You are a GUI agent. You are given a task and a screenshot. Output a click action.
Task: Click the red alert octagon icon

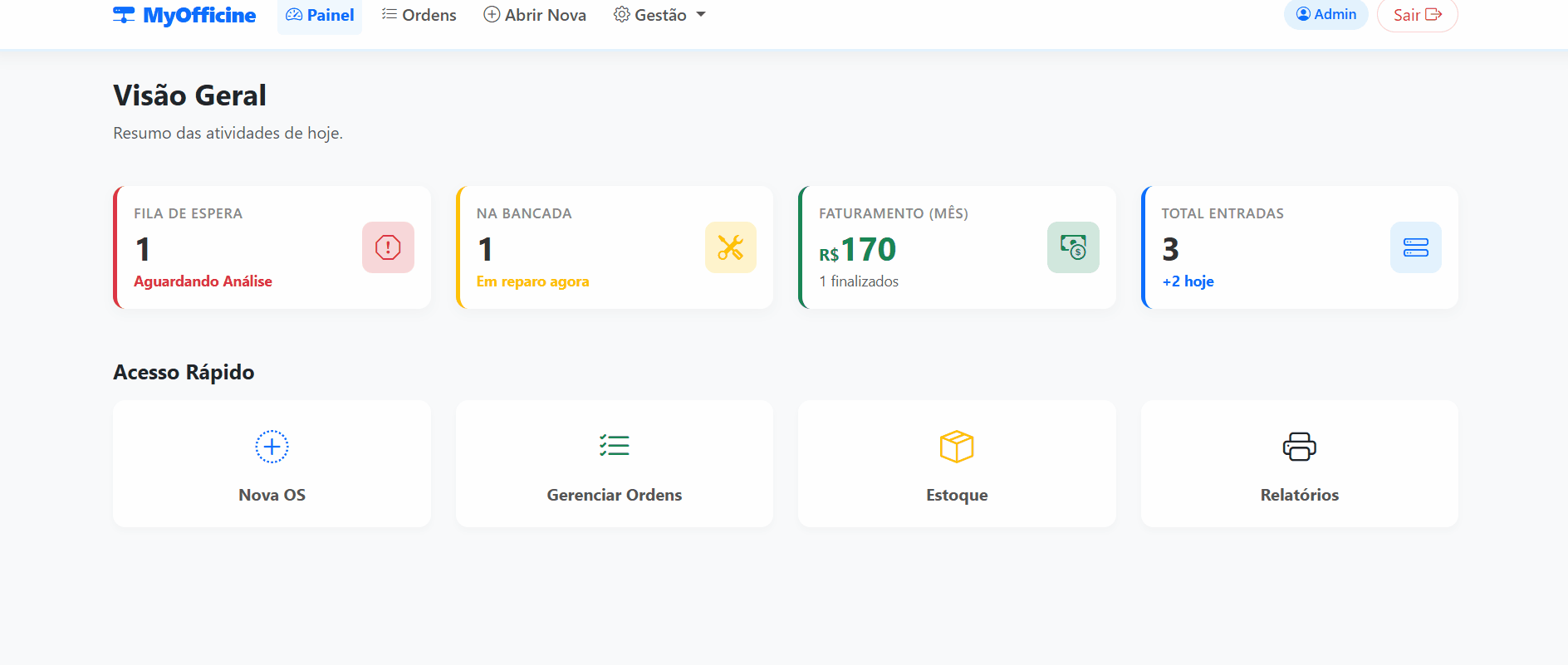pyautogui.click(x=388, y=247)
